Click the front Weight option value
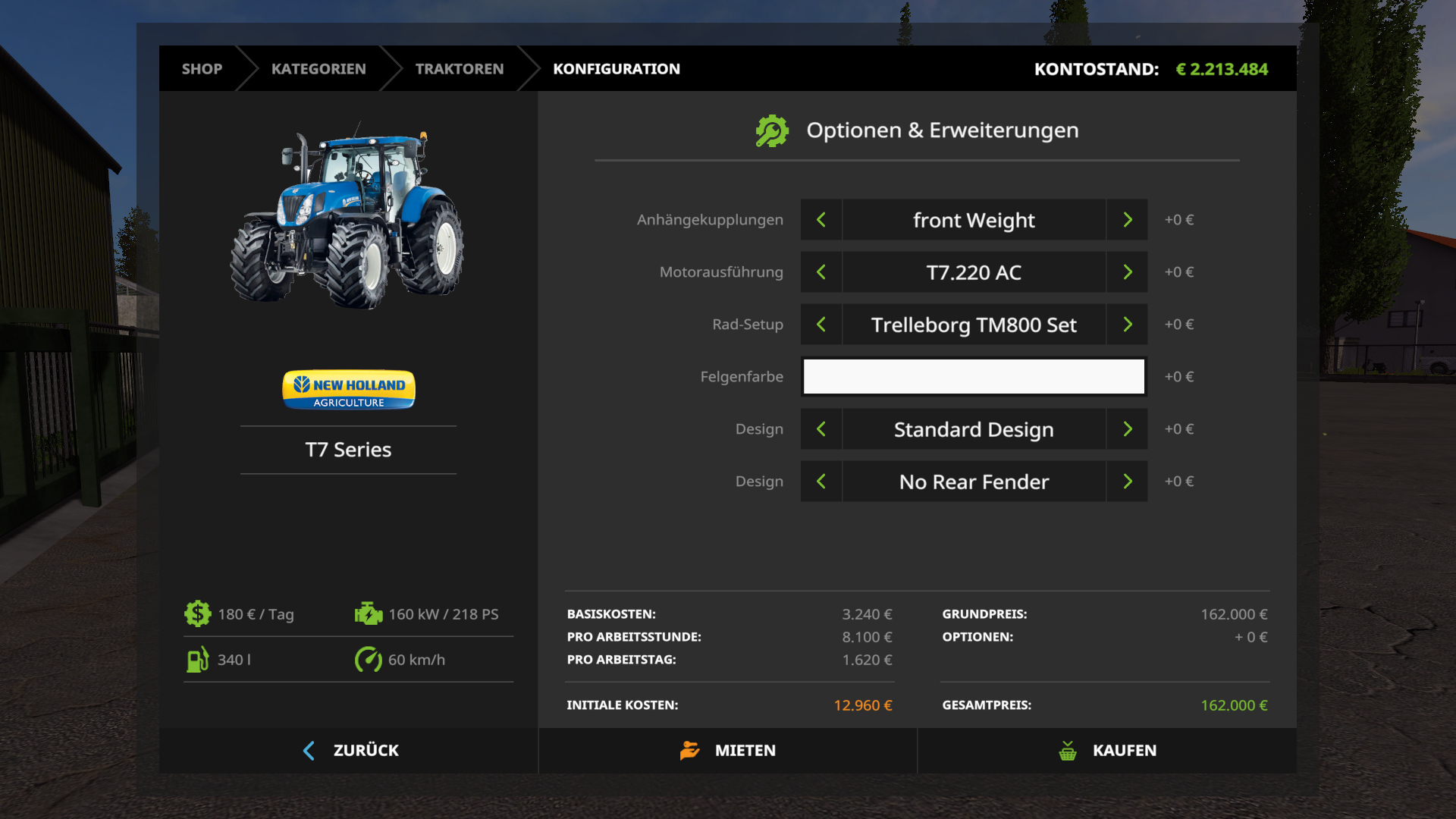This screenshot has height=819, width=1456. [x=974, y=220]
